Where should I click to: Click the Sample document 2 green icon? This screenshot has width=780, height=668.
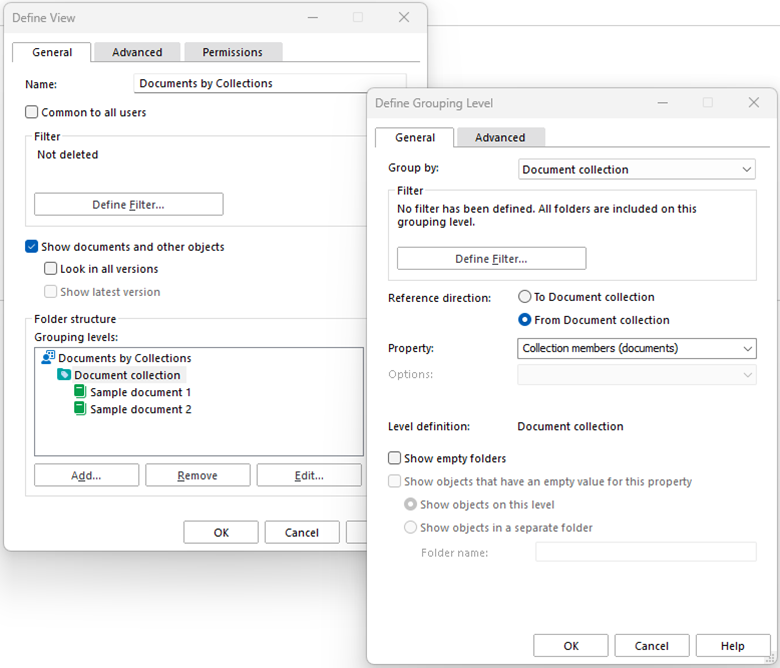click(80, 408)
